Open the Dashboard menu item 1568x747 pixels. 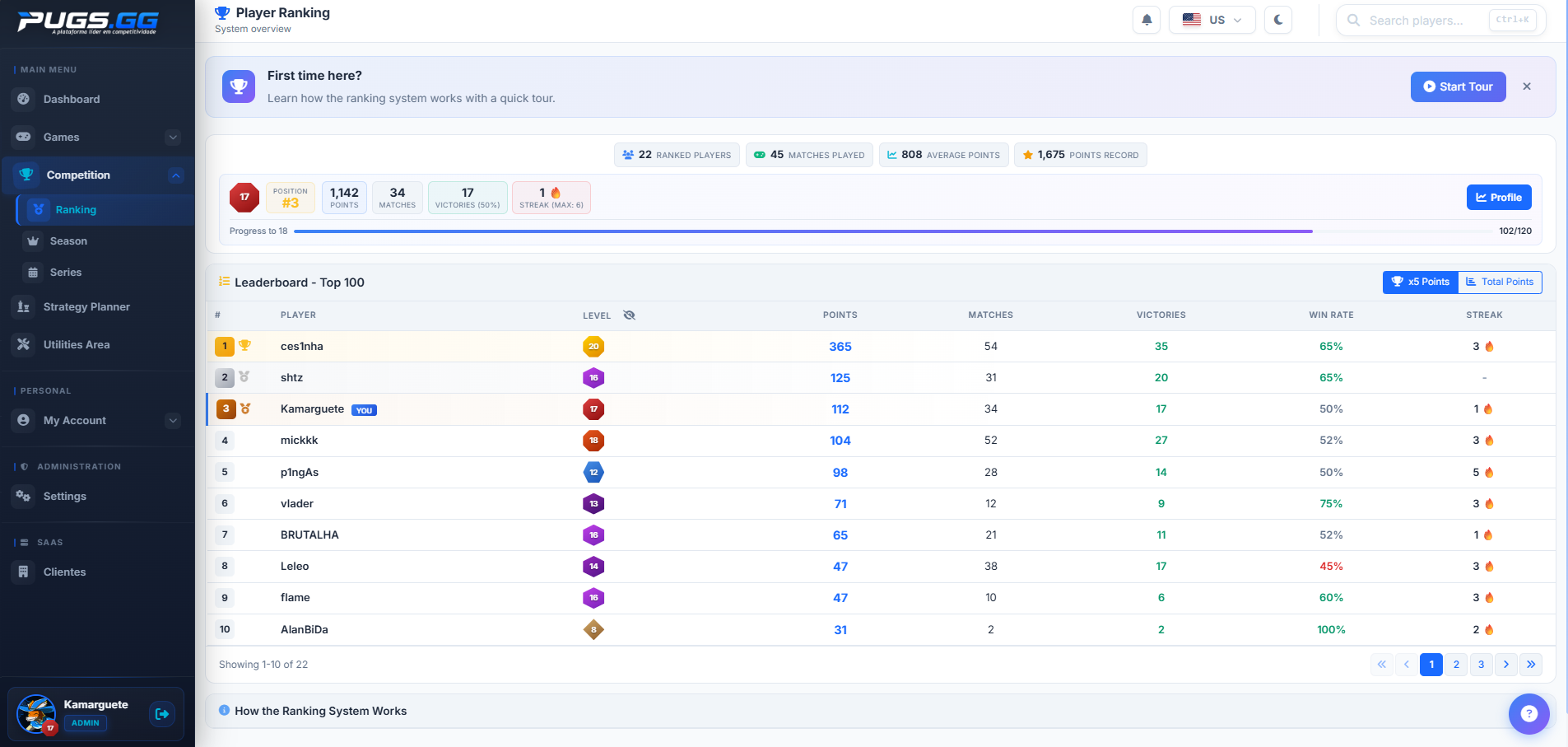71,99
